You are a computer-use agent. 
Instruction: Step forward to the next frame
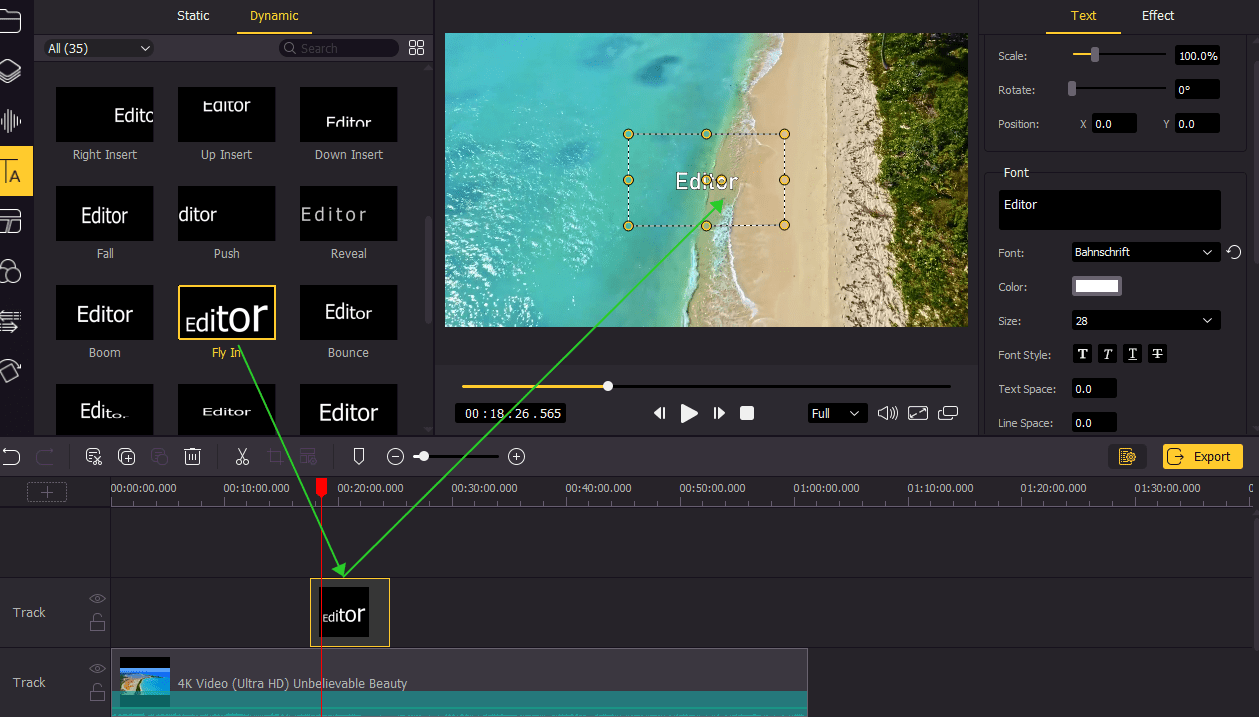pos(718,413)
